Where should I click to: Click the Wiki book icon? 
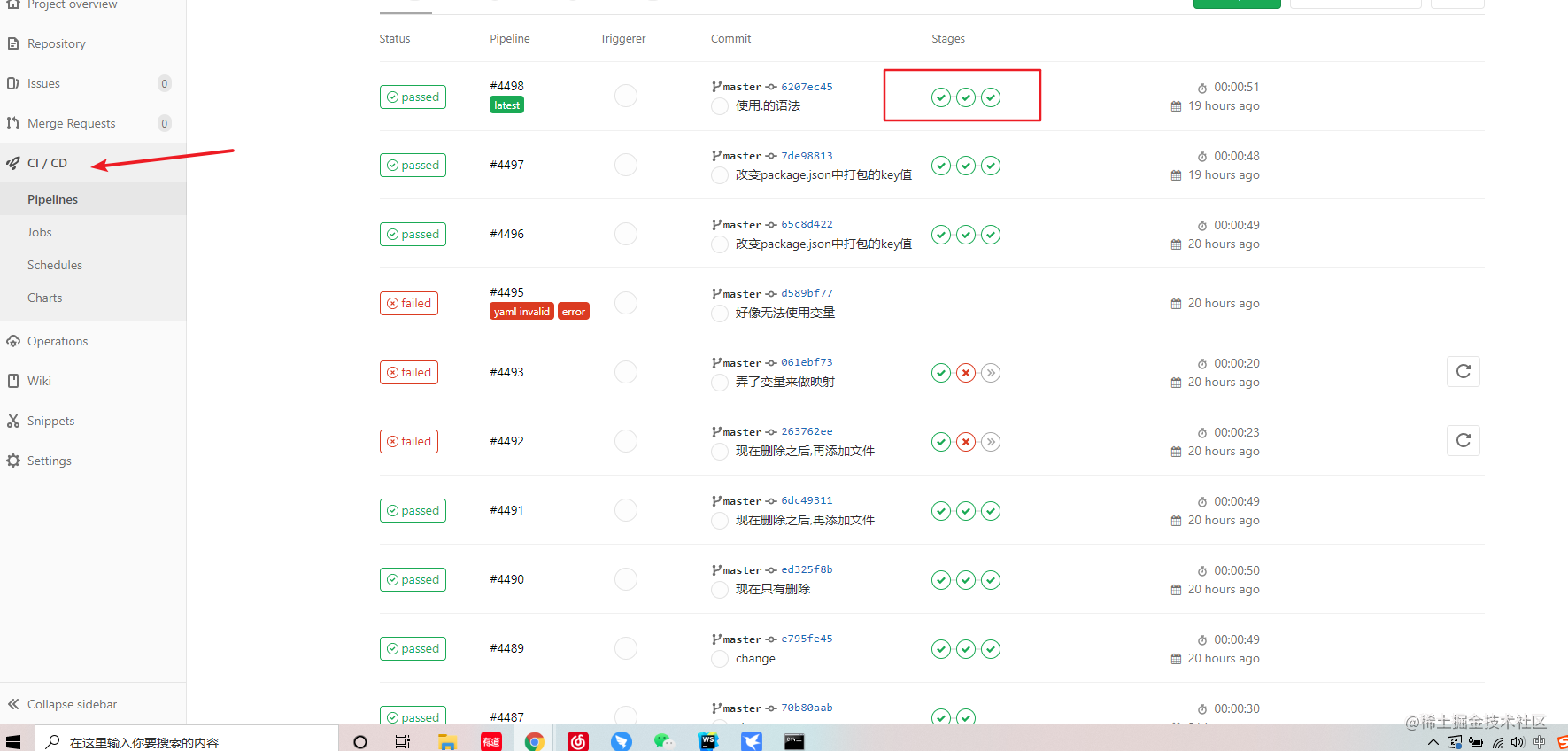[13, 381]
